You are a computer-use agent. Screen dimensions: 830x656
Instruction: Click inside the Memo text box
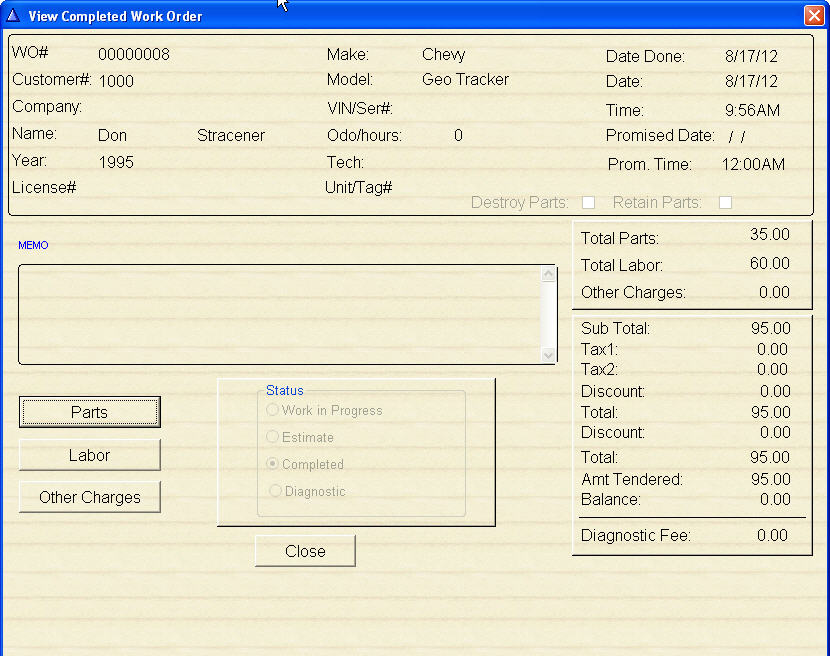[280, 314]
